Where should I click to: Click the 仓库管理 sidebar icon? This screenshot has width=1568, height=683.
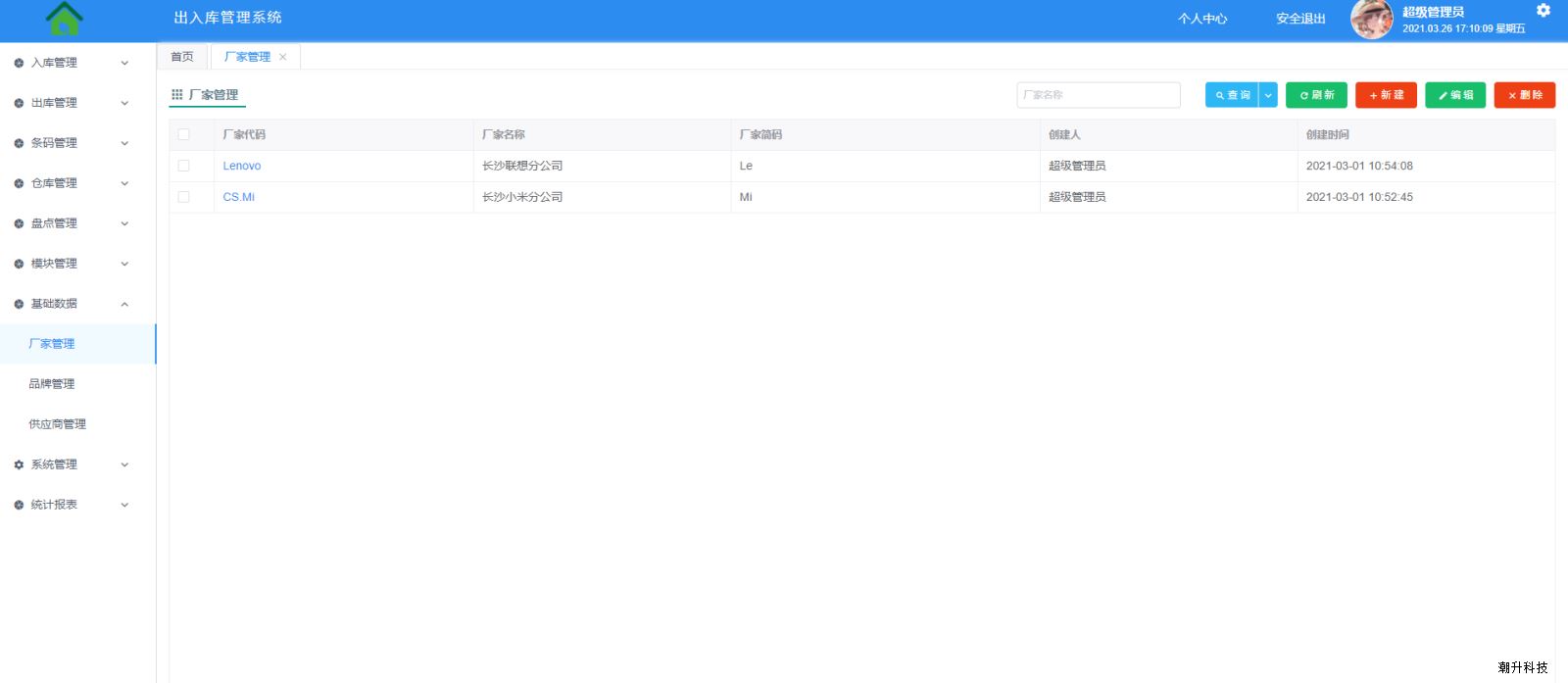[19, 183]
